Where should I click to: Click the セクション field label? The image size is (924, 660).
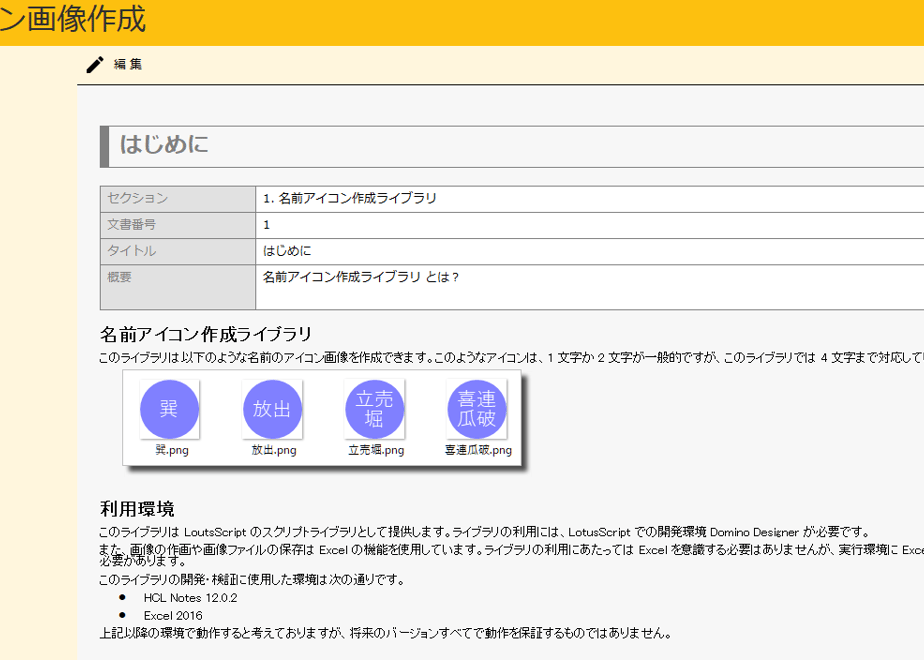[137, 198]
